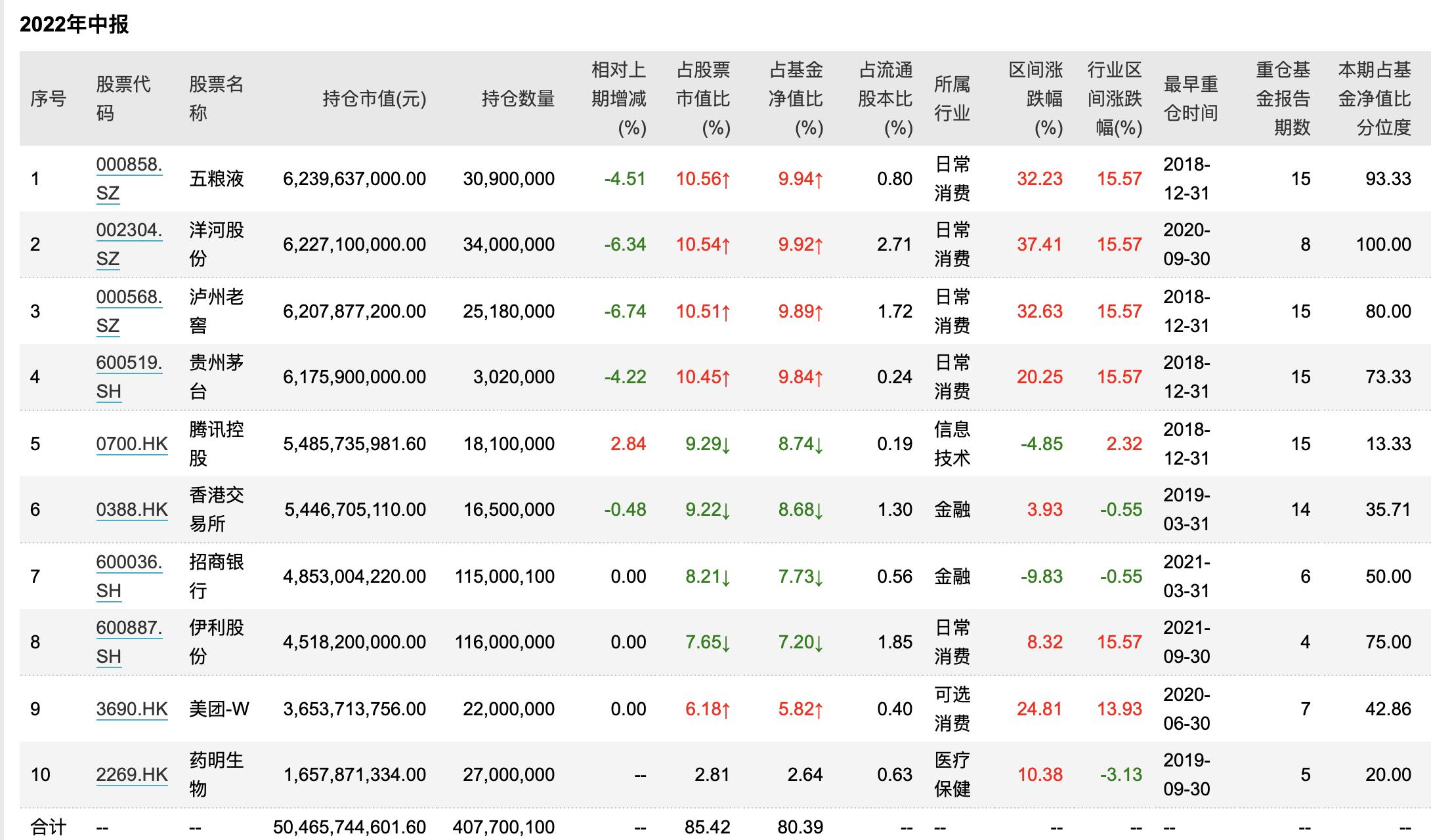Open stock code link 2269.HK
The width and height of the screenshot is (1431, 840).
coord(132,774)
